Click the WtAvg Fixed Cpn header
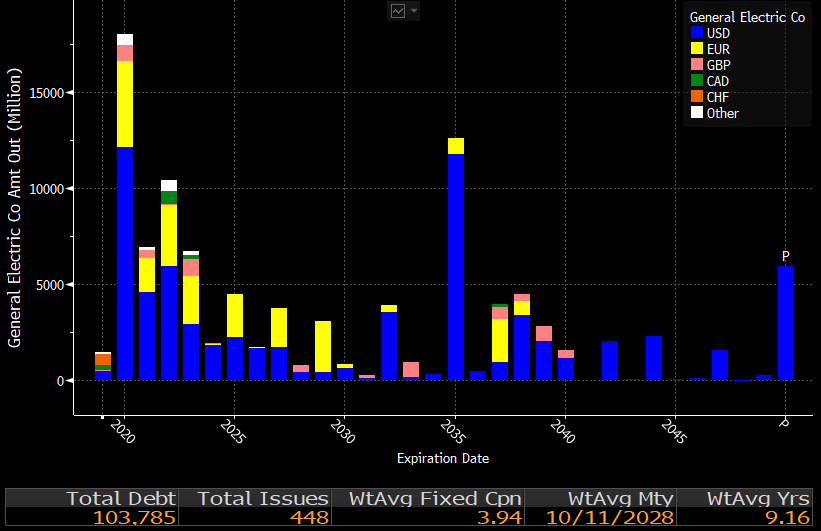The image size is (821, 531). point(428,498)
